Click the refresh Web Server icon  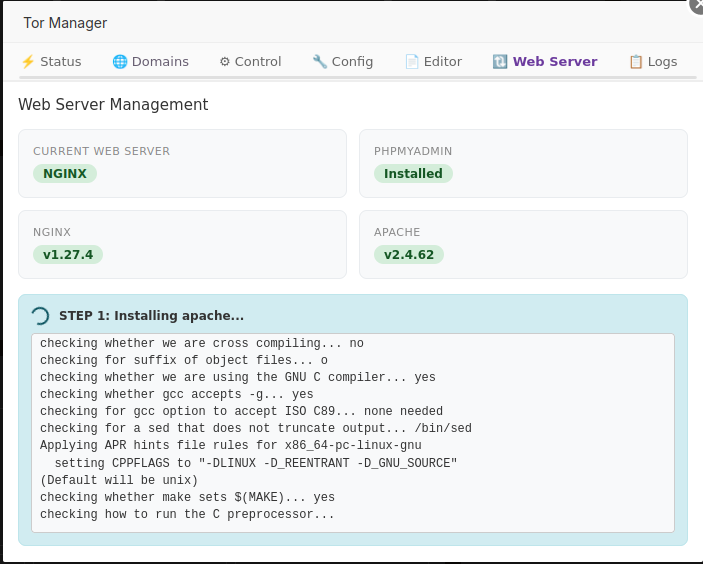pyautogui.click(x=500, y=61)
